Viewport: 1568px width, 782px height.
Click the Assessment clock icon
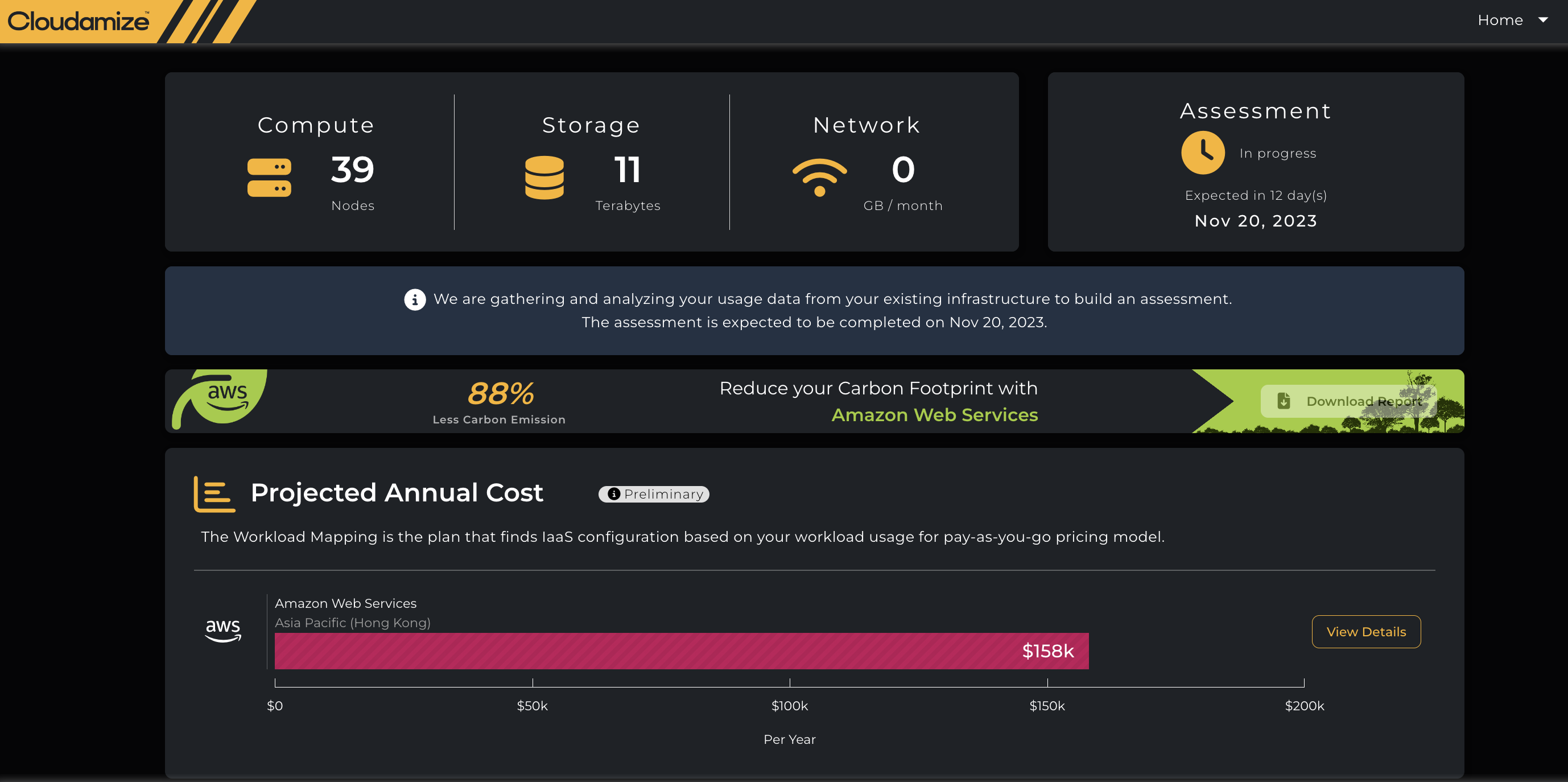tap(1203, 153)
